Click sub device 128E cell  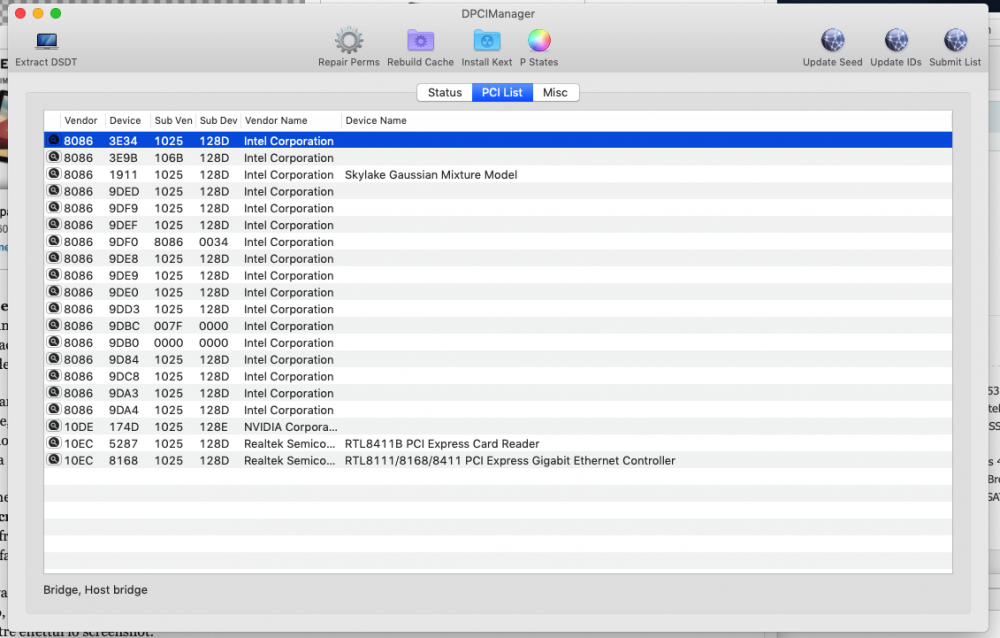[x=214, y=427]
